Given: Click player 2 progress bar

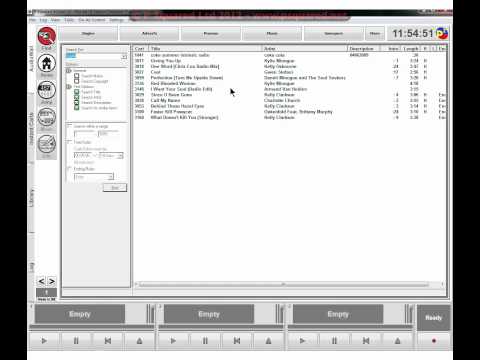Looking at the screenshot, I should point(221,328).
